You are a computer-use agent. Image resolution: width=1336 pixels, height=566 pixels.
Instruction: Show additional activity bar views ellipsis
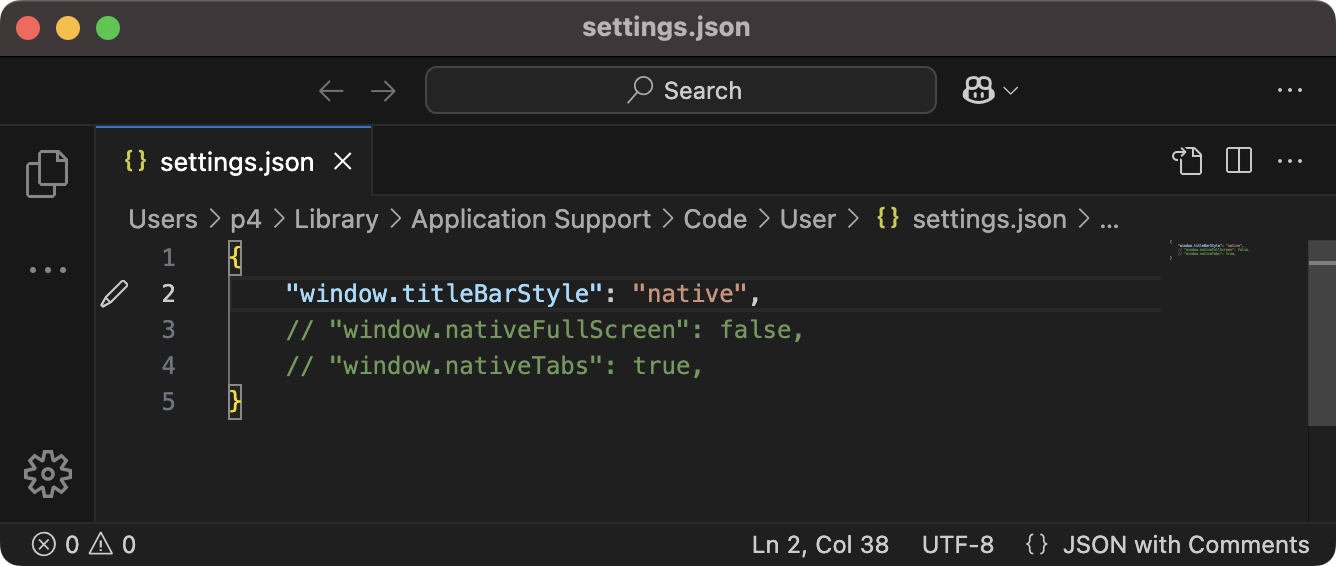[47, 270]
